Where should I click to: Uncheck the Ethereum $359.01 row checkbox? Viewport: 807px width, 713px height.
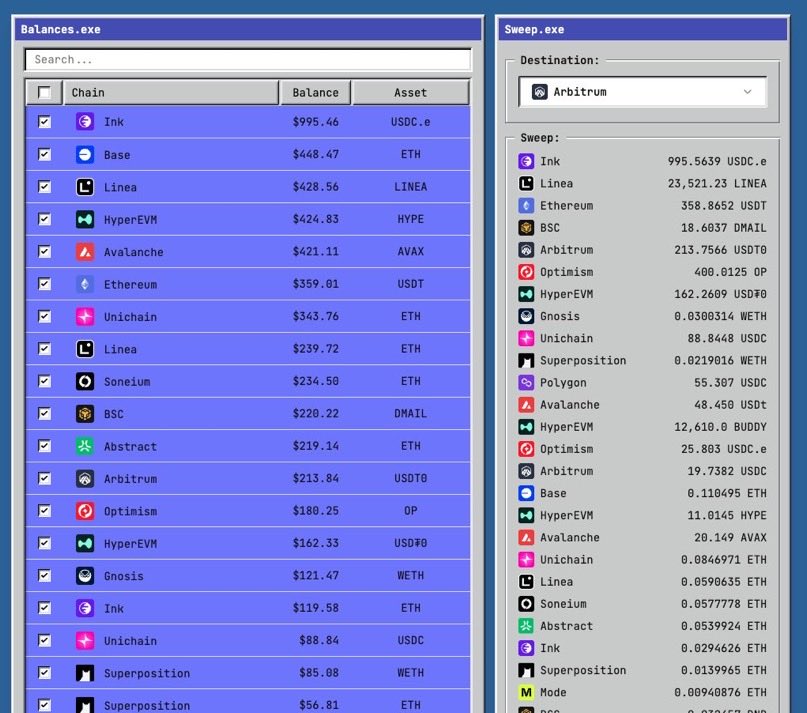click(44, 284)
